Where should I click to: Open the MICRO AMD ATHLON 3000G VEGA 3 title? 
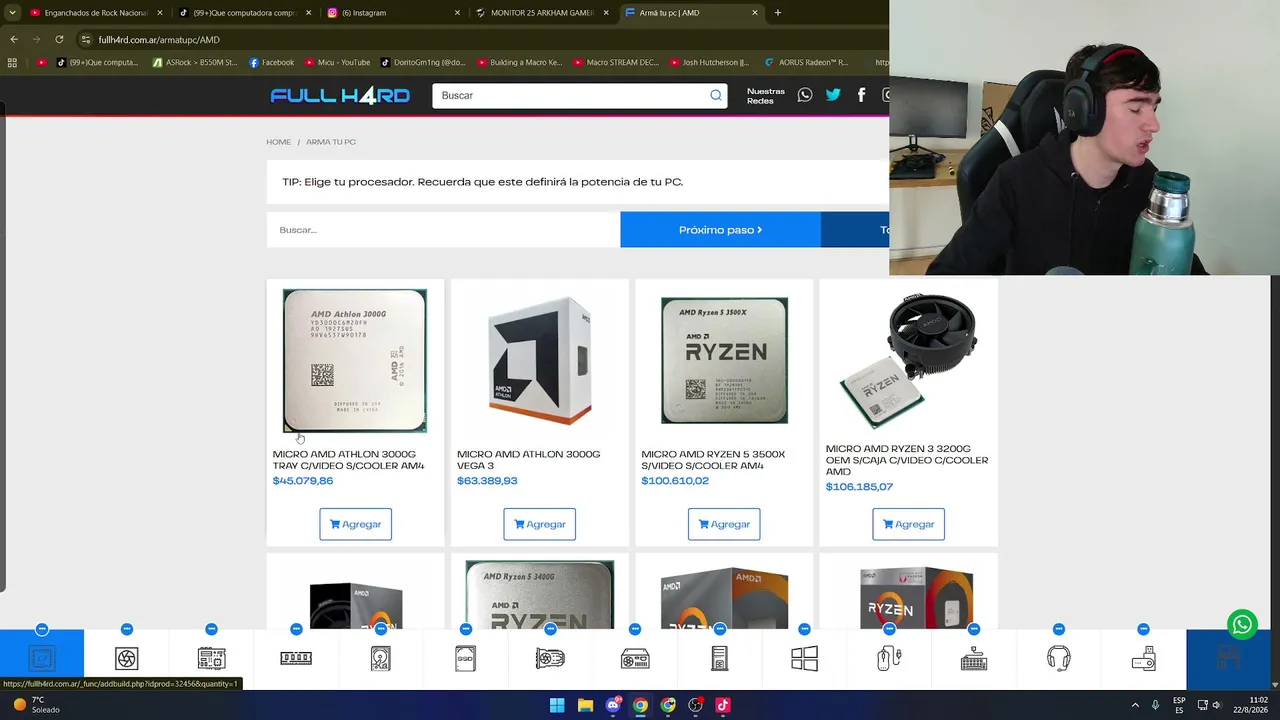click(x=528, y=460)
